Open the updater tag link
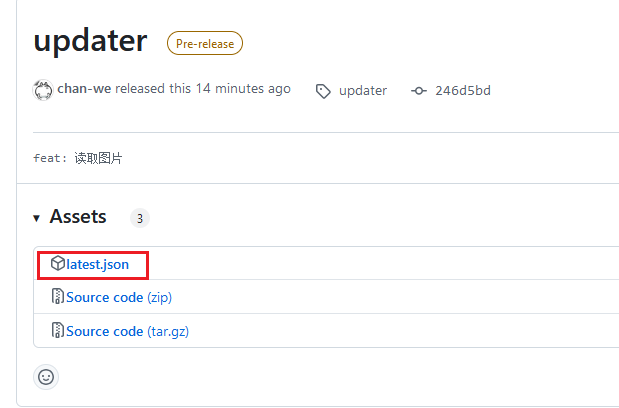 (363, 91)
